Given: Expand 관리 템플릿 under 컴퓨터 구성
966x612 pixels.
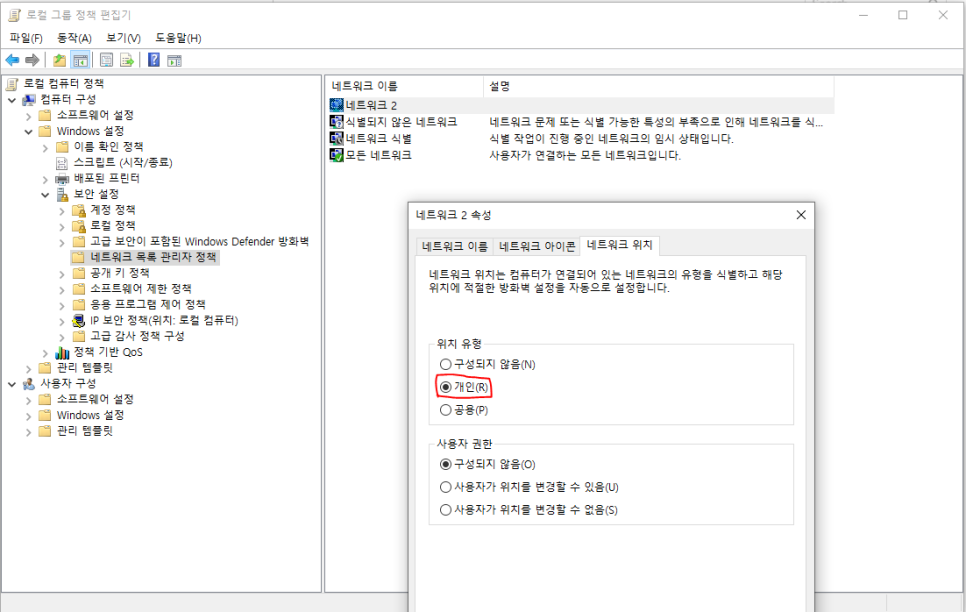Looking at the screenshot, I should [28, 369].
